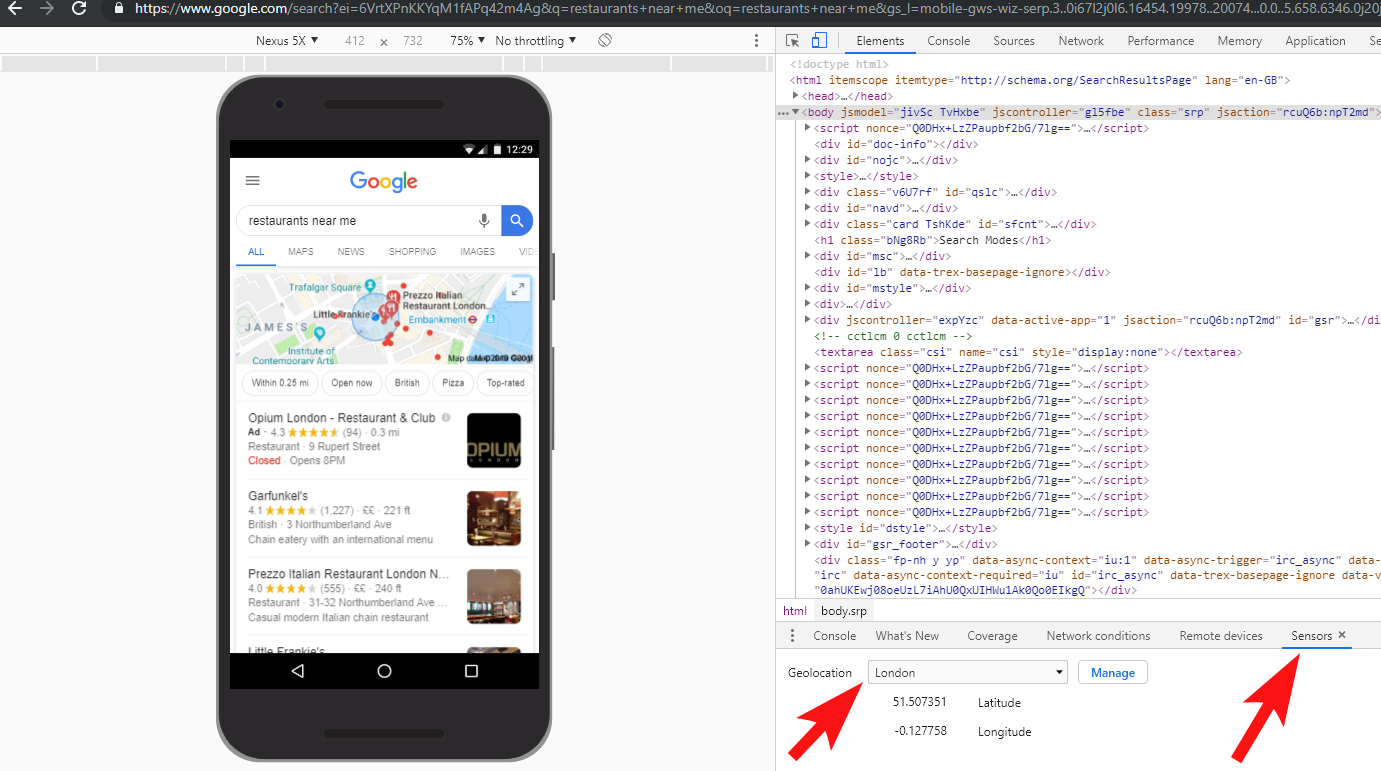Screen dimensions: 1381x771
Task: Expand the head element node
Action: click(x=796, y=96)
